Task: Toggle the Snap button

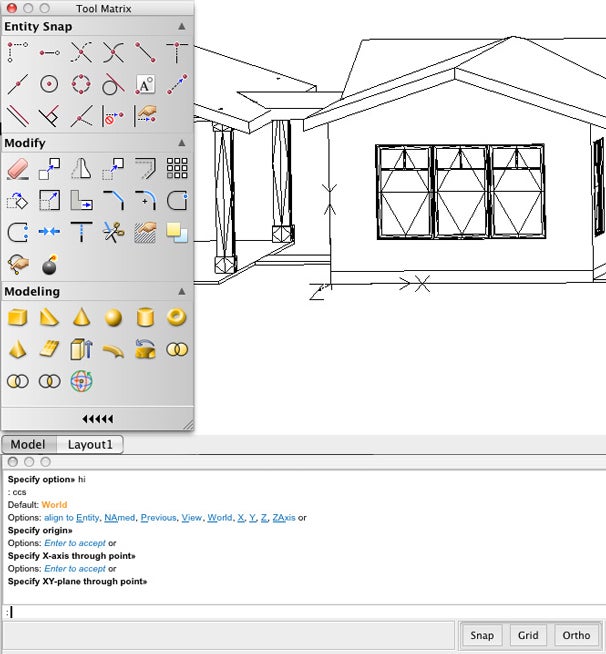Action: click(x=482, y=635)
